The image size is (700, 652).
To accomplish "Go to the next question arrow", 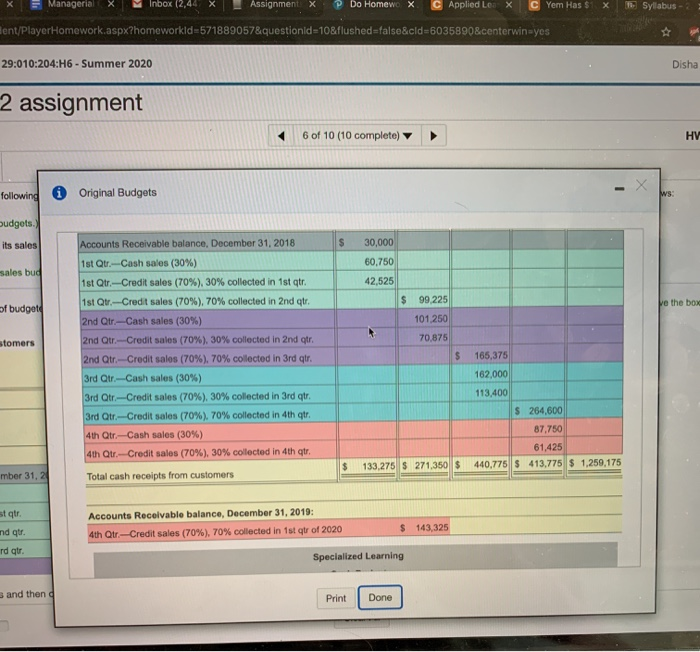I will (x=433, y=136).
